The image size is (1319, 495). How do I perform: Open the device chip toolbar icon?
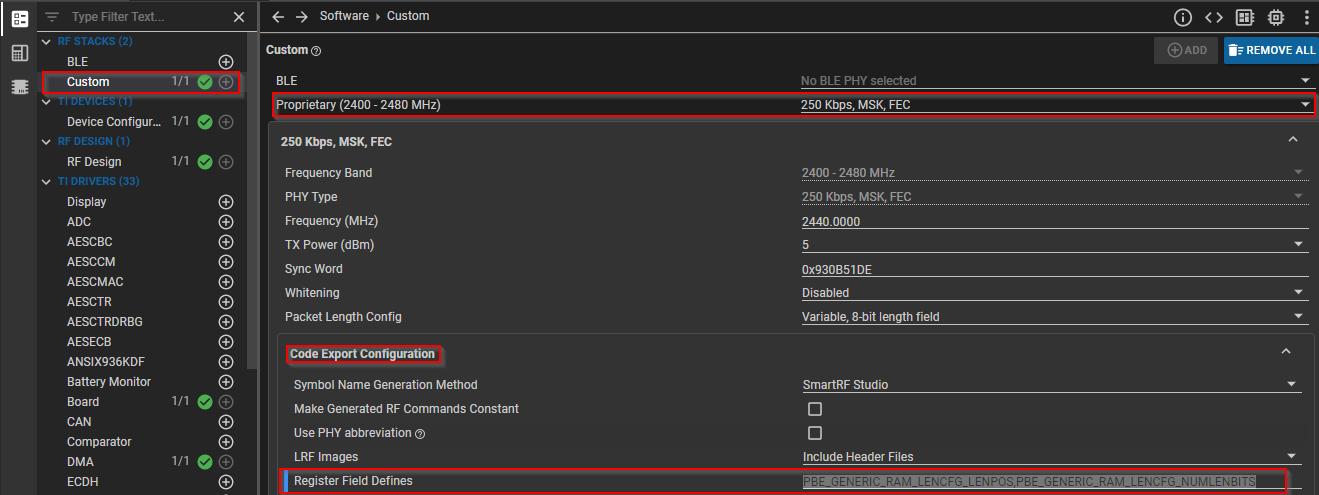[x=1276, y=17]
